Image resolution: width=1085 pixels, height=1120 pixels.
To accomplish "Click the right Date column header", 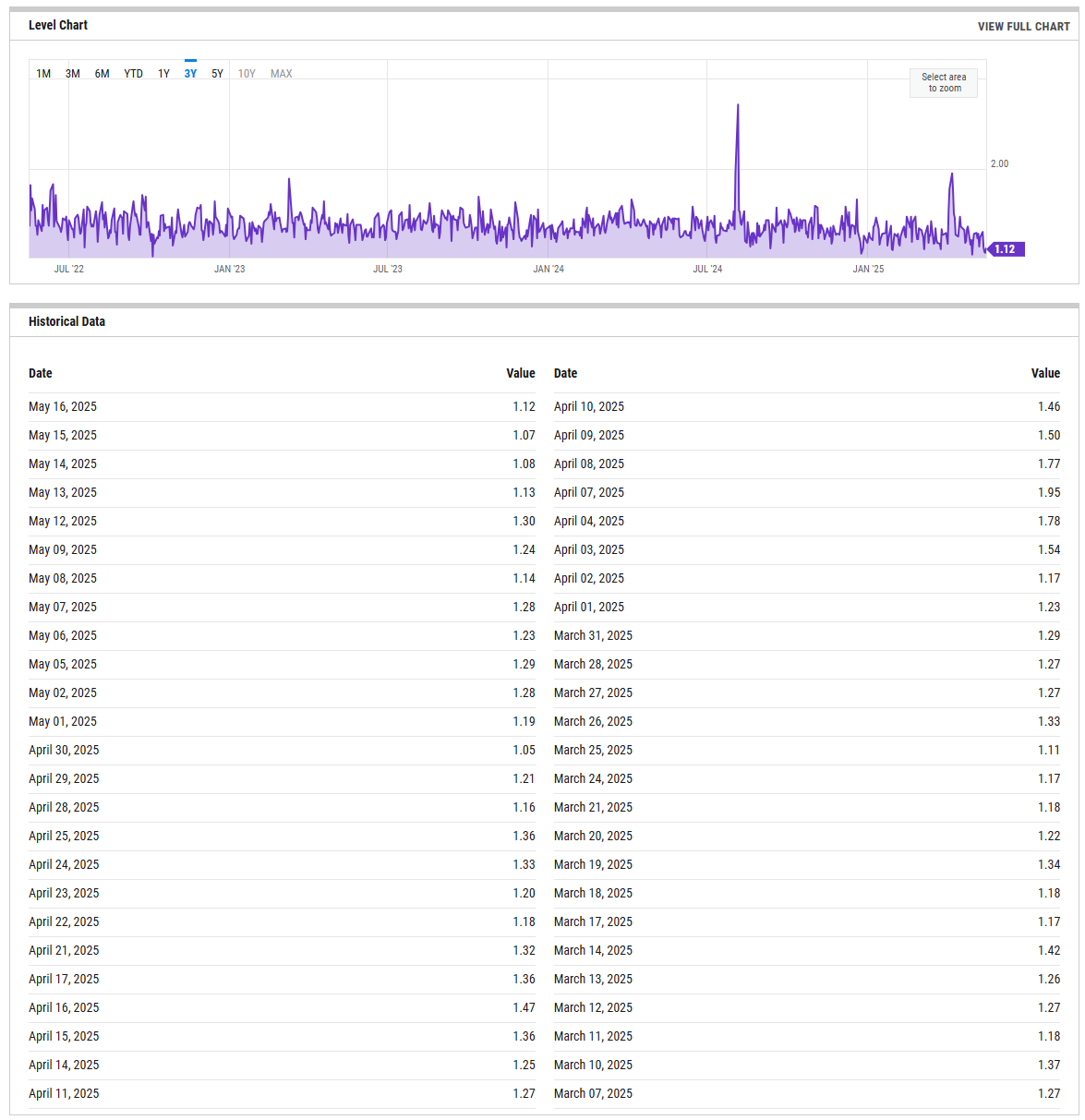I will pos(565,374).
